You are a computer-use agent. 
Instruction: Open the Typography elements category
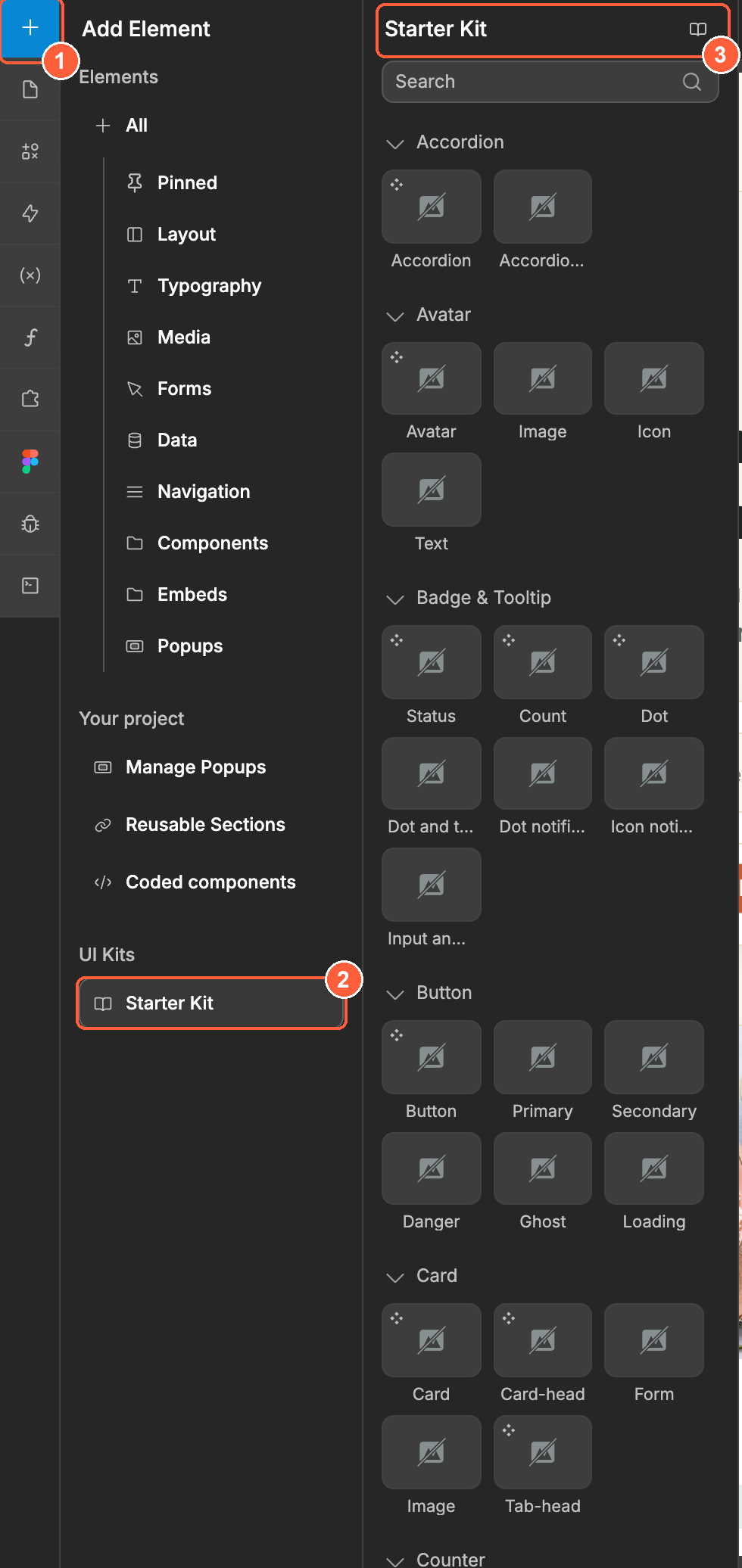[194, 286]
